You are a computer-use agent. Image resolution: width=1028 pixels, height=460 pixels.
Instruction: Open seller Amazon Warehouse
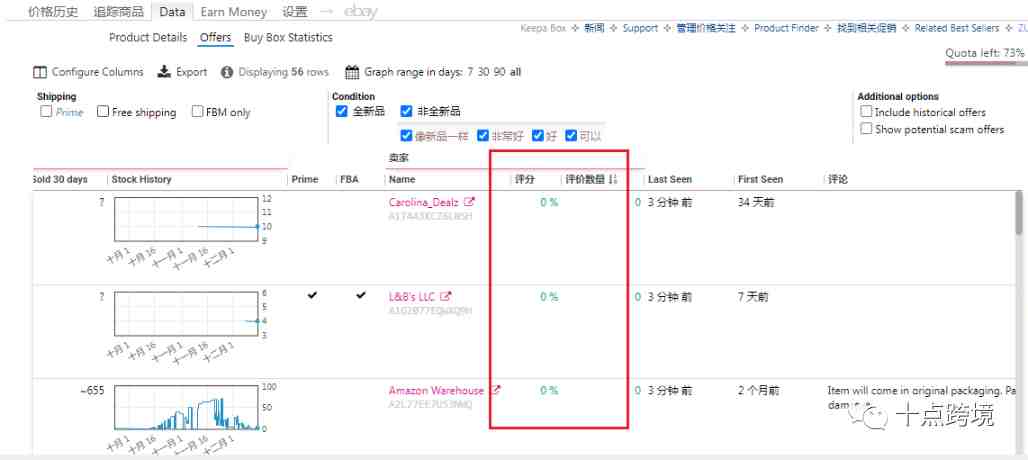tap(436, 390)
